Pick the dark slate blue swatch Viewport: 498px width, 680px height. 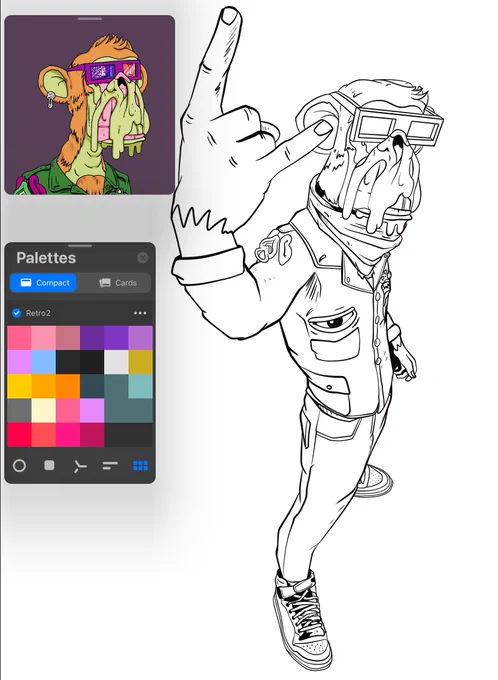tap(92, 386)
